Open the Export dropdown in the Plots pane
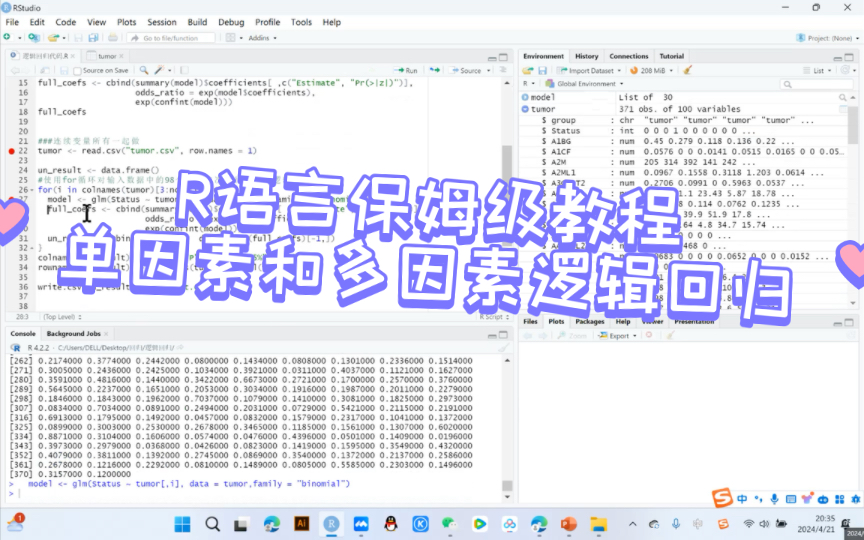The image size is (864, 540). tap(618, 336)
